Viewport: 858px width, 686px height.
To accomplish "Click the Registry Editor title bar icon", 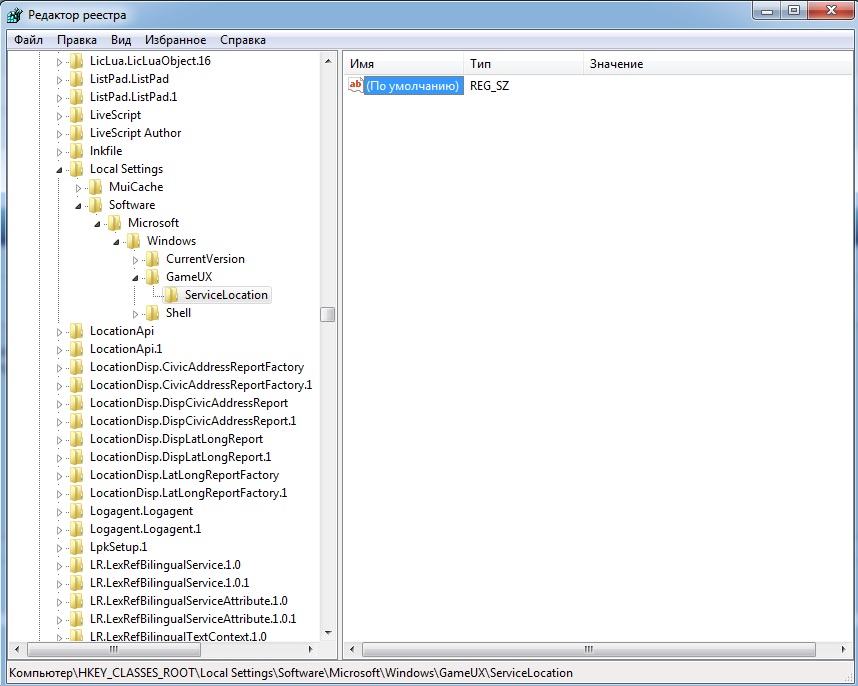I will pos(15,15).
